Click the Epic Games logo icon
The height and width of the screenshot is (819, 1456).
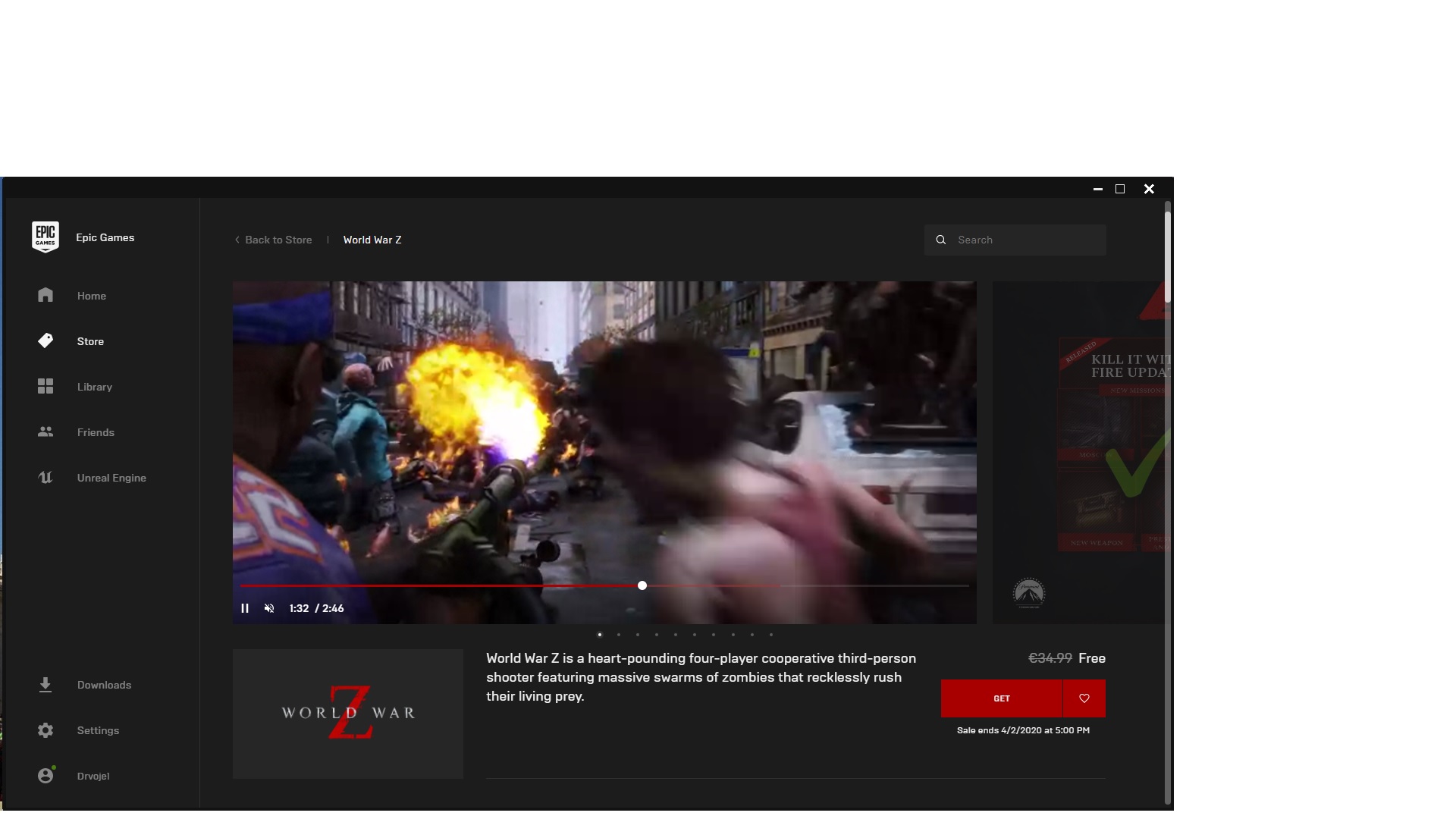(45, 237)
